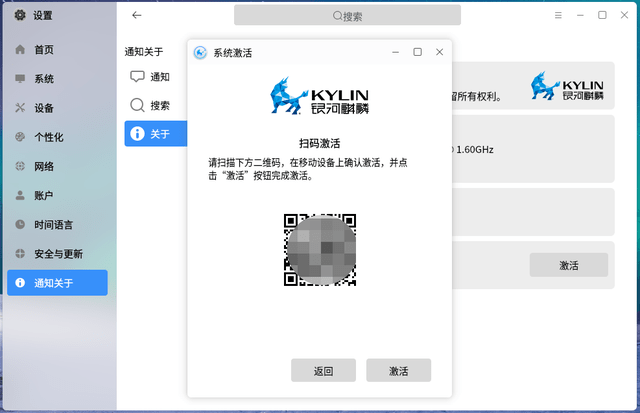This screenshot has width=640, height=413.
Task: Open the 设备 devices section
Action: pyautogui.click(x=57, y=108)
